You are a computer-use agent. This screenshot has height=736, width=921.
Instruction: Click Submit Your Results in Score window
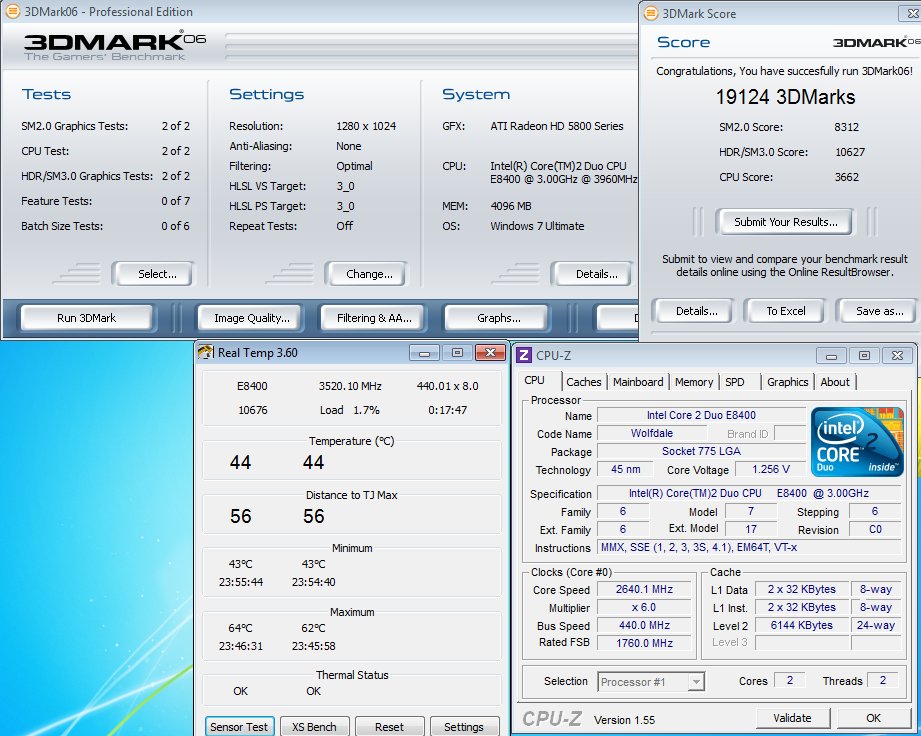785,221
